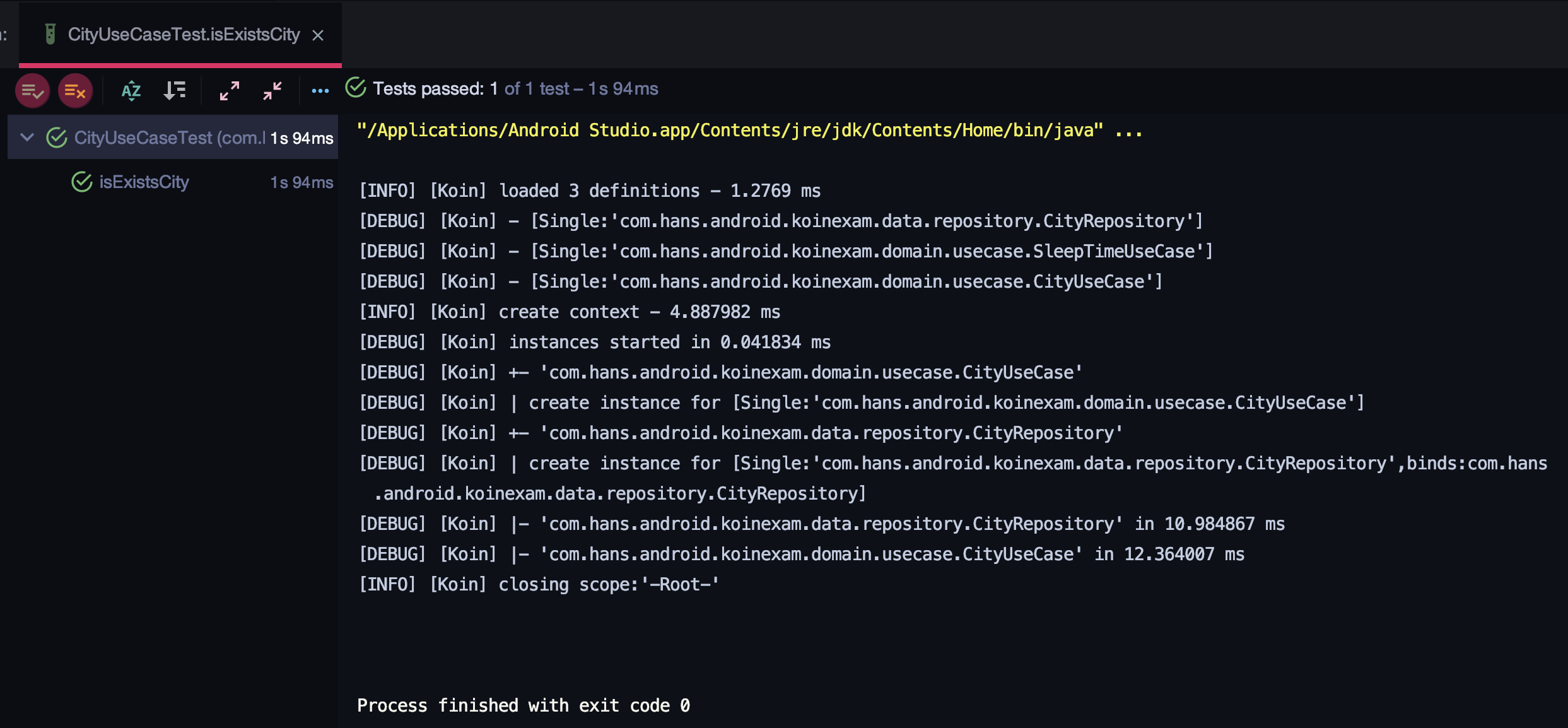1568x728 pixels.
Task: Click the Process finished with exit code line
Action: [524, 705]
